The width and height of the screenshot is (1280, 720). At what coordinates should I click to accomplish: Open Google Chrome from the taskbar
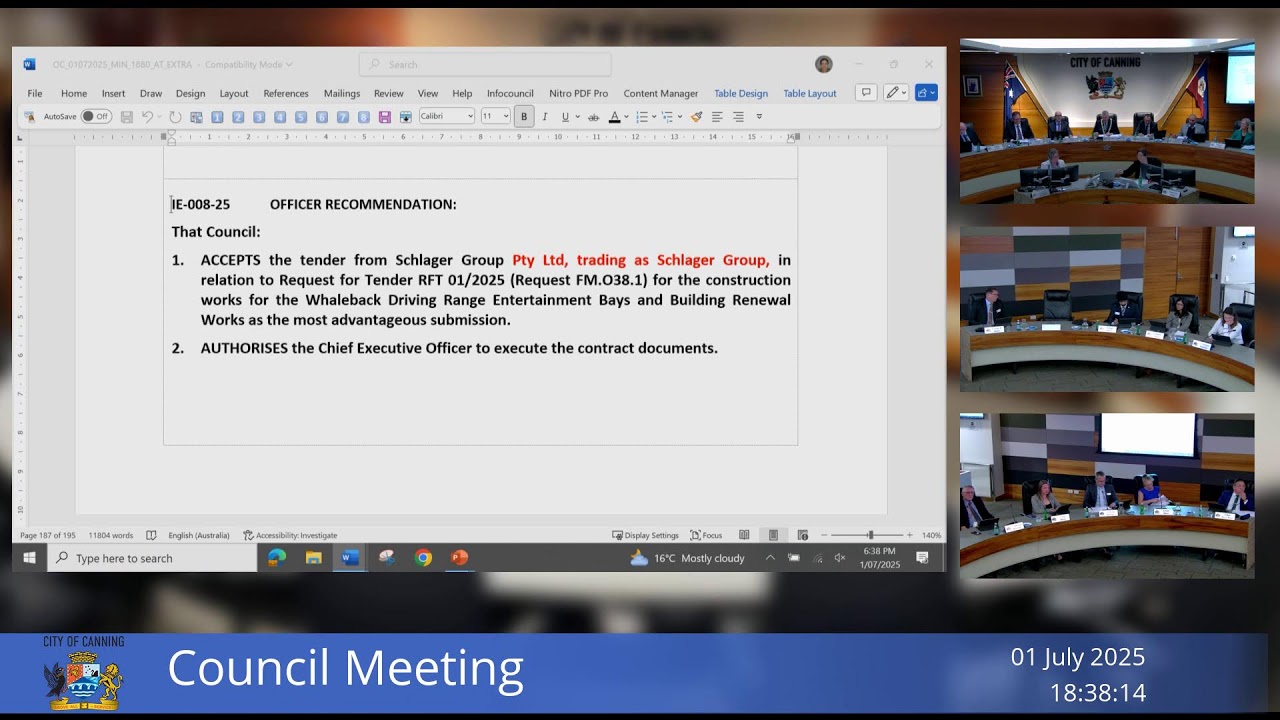tap(424, 558)
